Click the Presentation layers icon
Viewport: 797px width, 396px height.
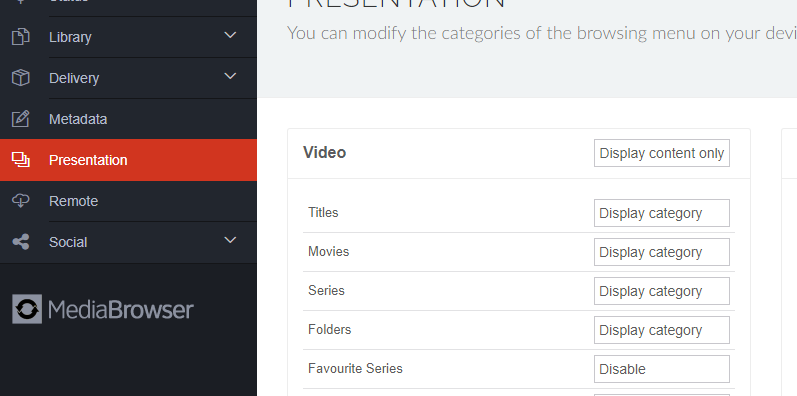(x=20, y=160)
